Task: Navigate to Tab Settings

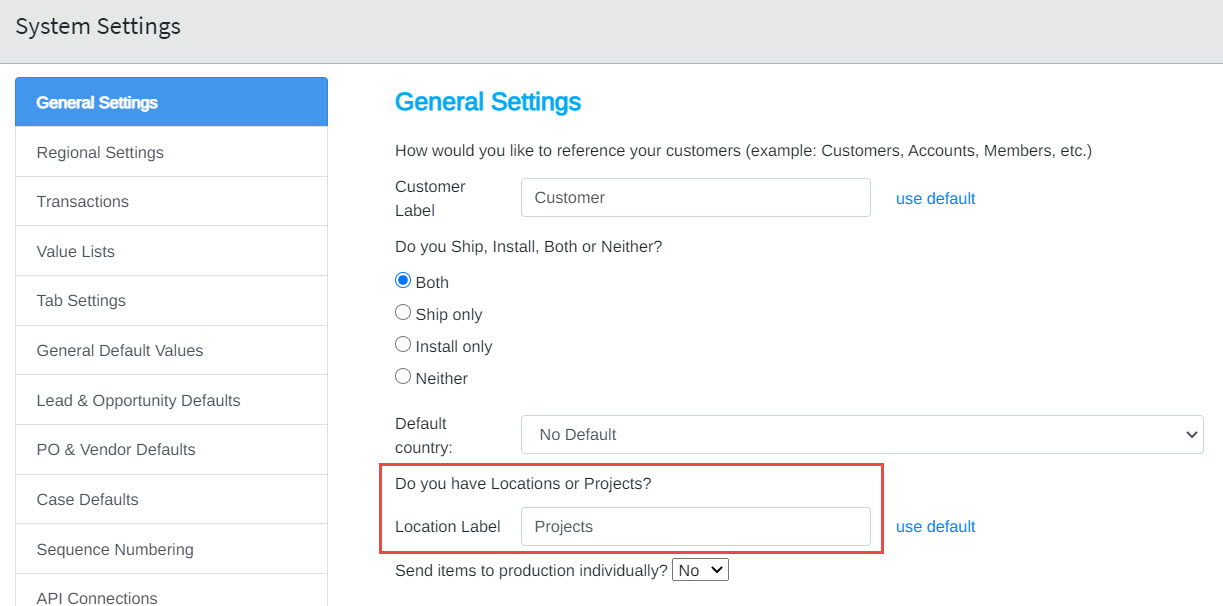Action: (80, 300)
